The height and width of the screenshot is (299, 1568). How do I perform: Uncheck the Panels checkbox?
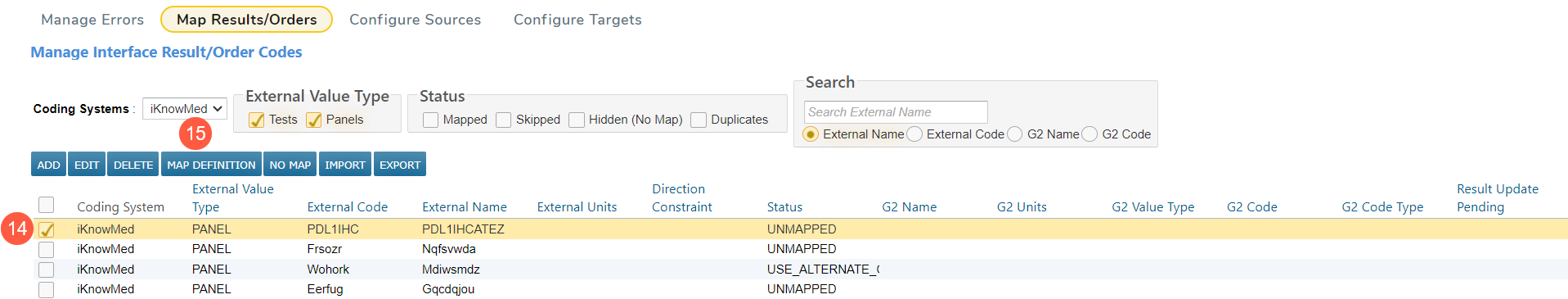click(314, 120)
